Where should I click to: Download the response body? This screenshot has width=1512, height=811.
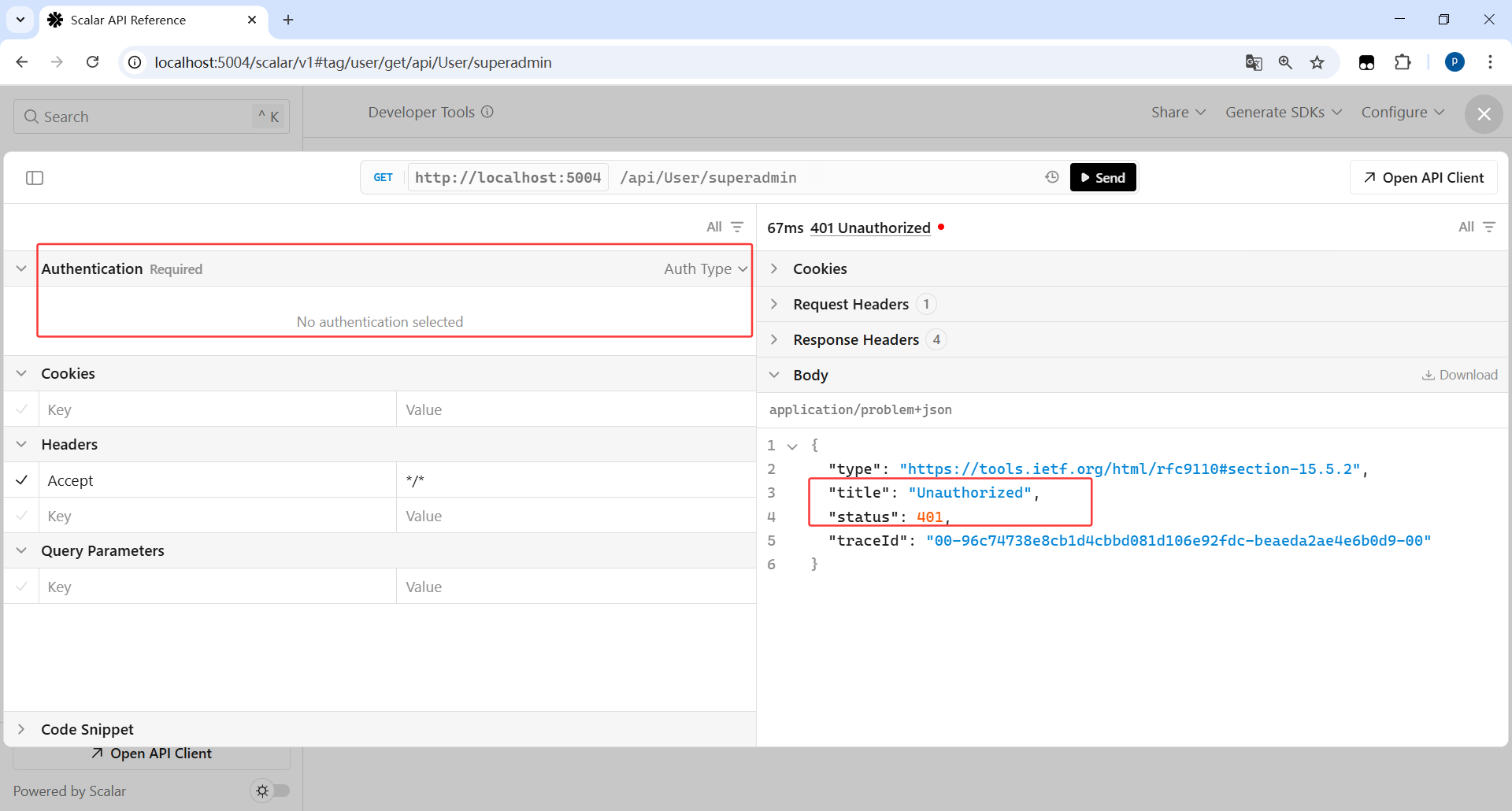click(1459, 375)
